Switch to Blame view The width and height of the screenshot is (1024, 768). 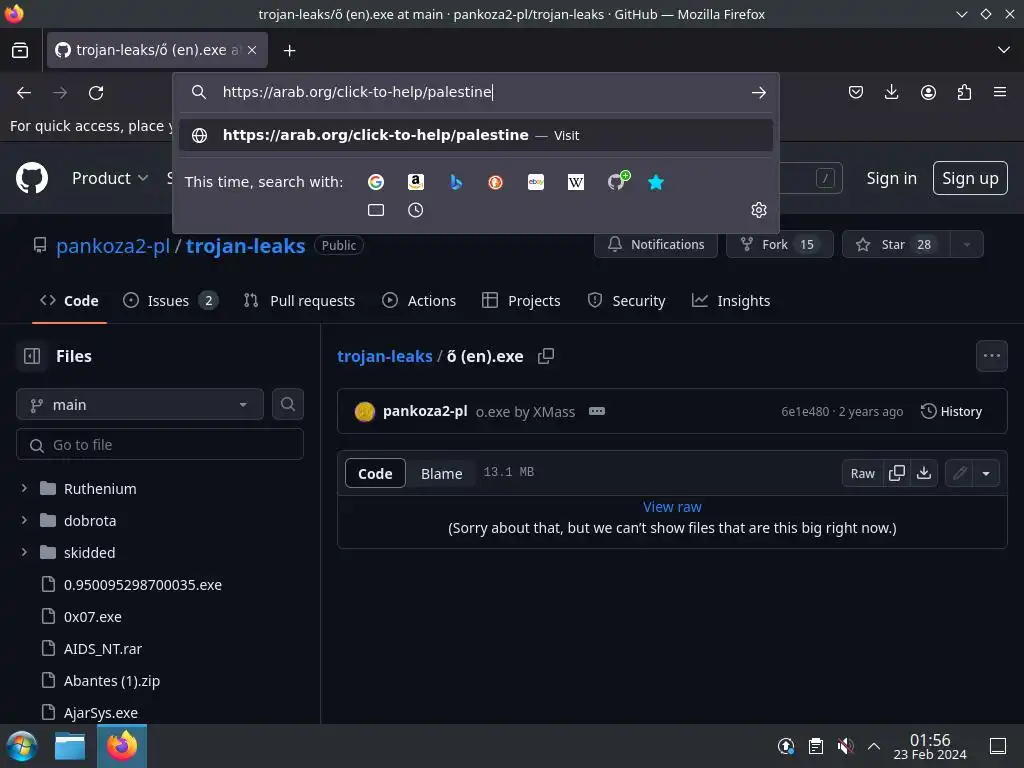(x=441, y=473)
